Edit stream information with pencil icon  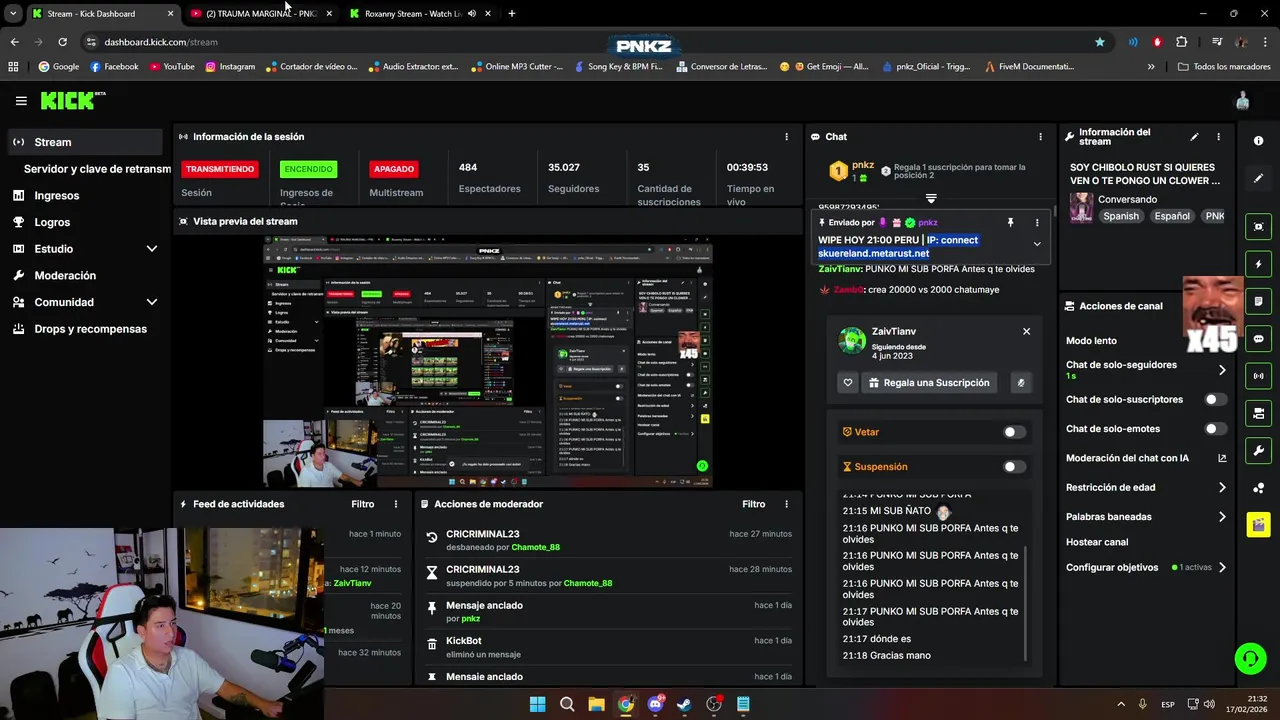pos(1194,137)
